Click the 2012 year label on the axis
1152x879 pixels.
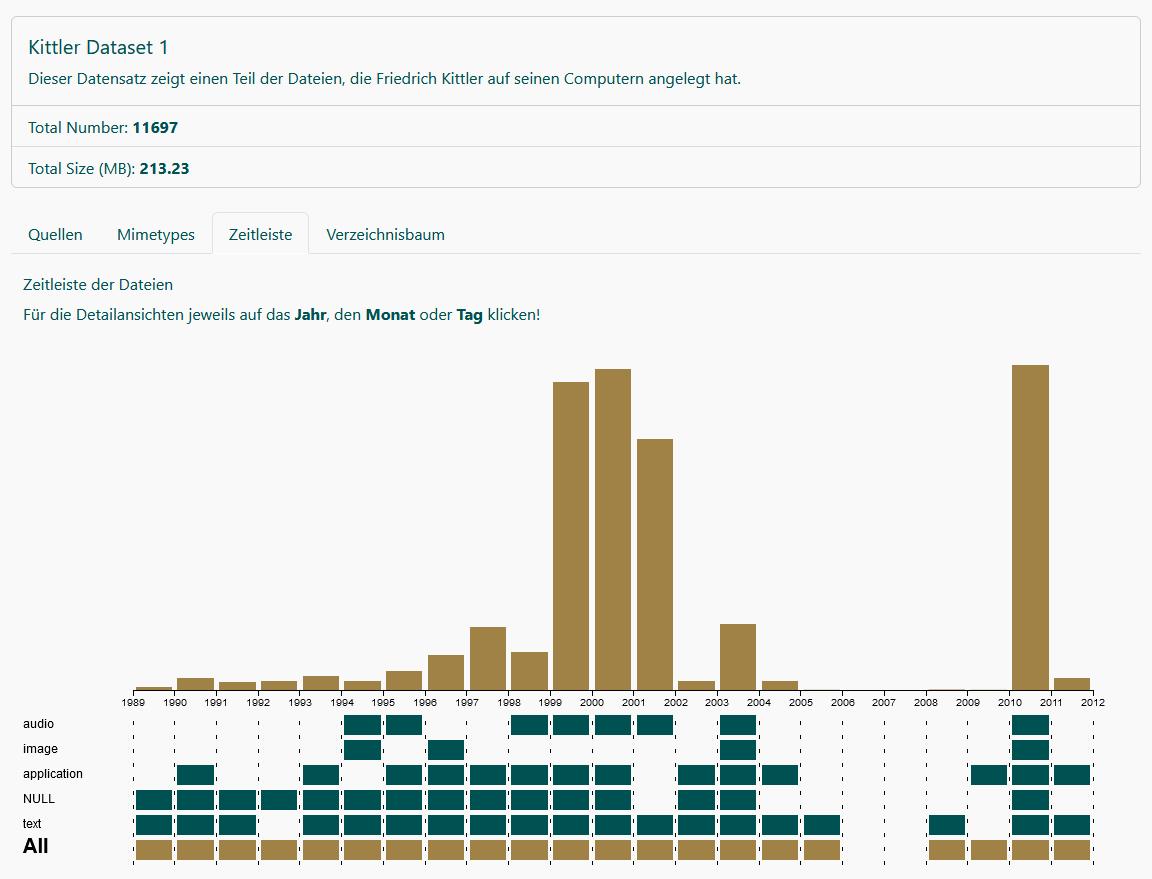click(1092, 703)
